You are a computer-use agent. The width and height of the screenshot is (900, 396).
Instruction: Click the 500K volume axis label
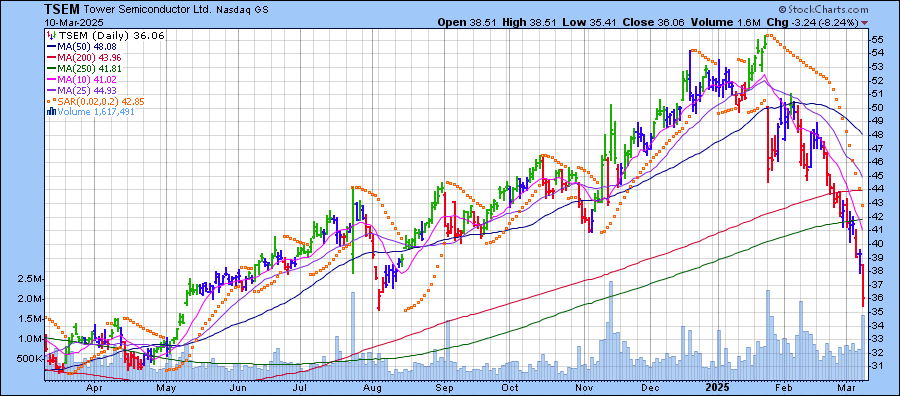click(28, 359)
